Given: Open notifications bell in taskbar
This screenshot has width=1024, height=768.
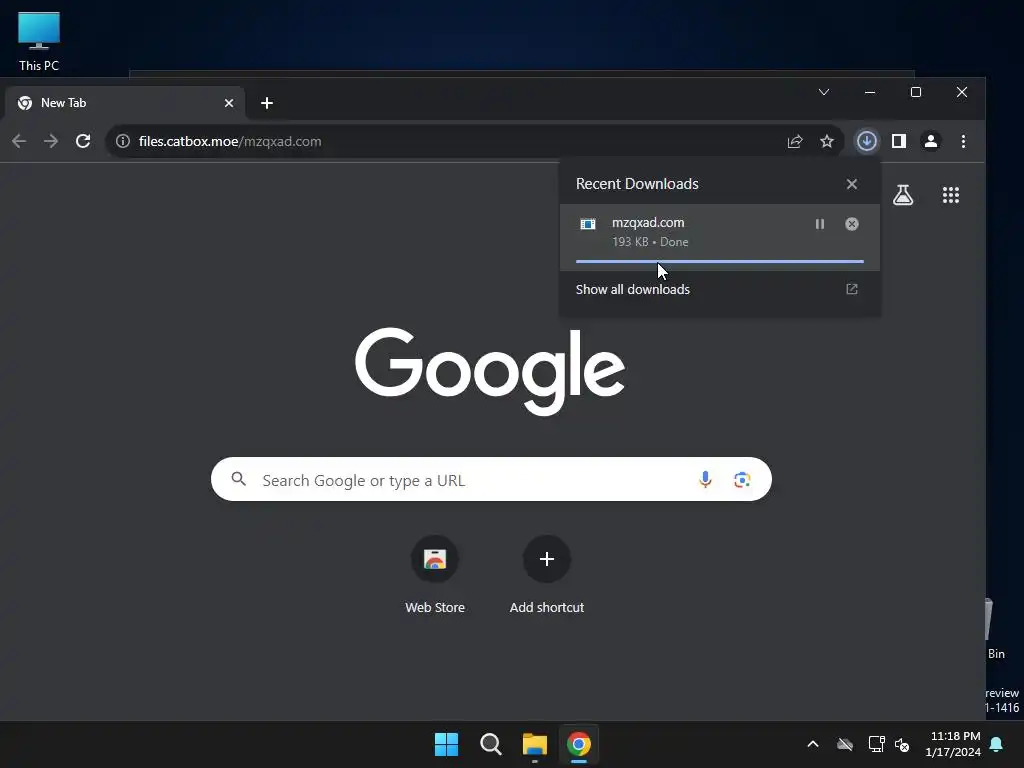Looking at the screenshot, I should click(997, 744).
